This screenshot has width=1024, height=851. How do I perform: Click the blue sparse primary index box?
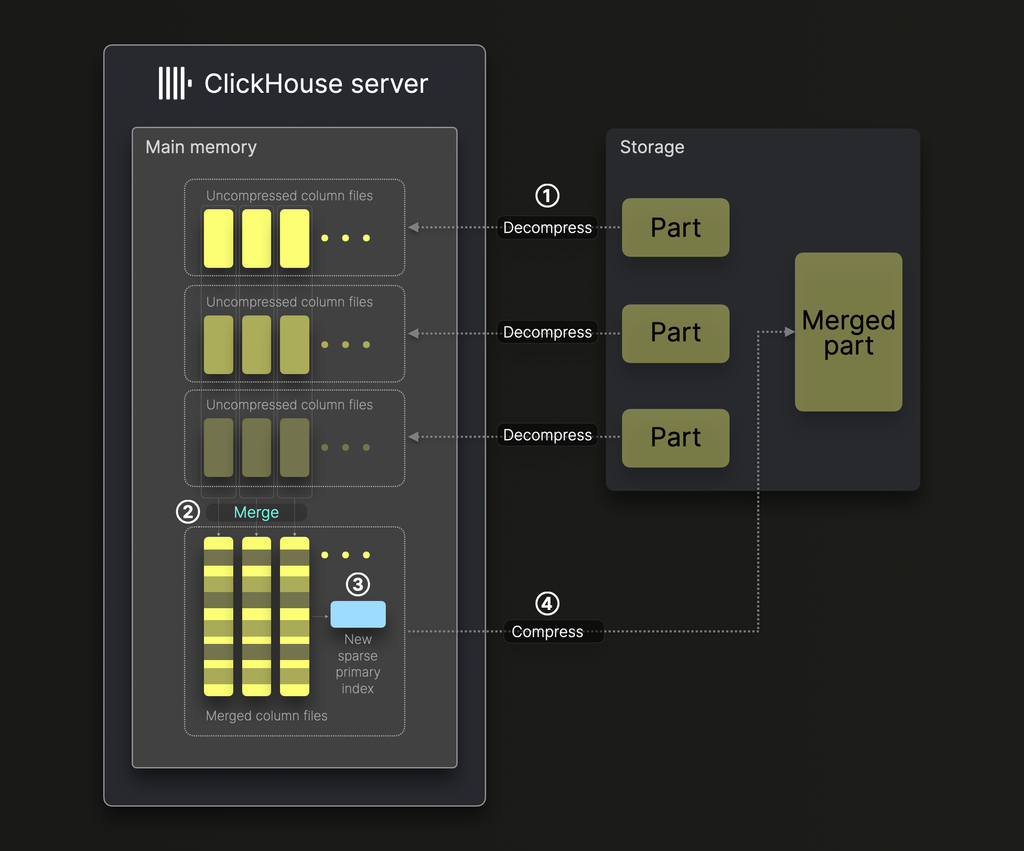tap(358, 614)
